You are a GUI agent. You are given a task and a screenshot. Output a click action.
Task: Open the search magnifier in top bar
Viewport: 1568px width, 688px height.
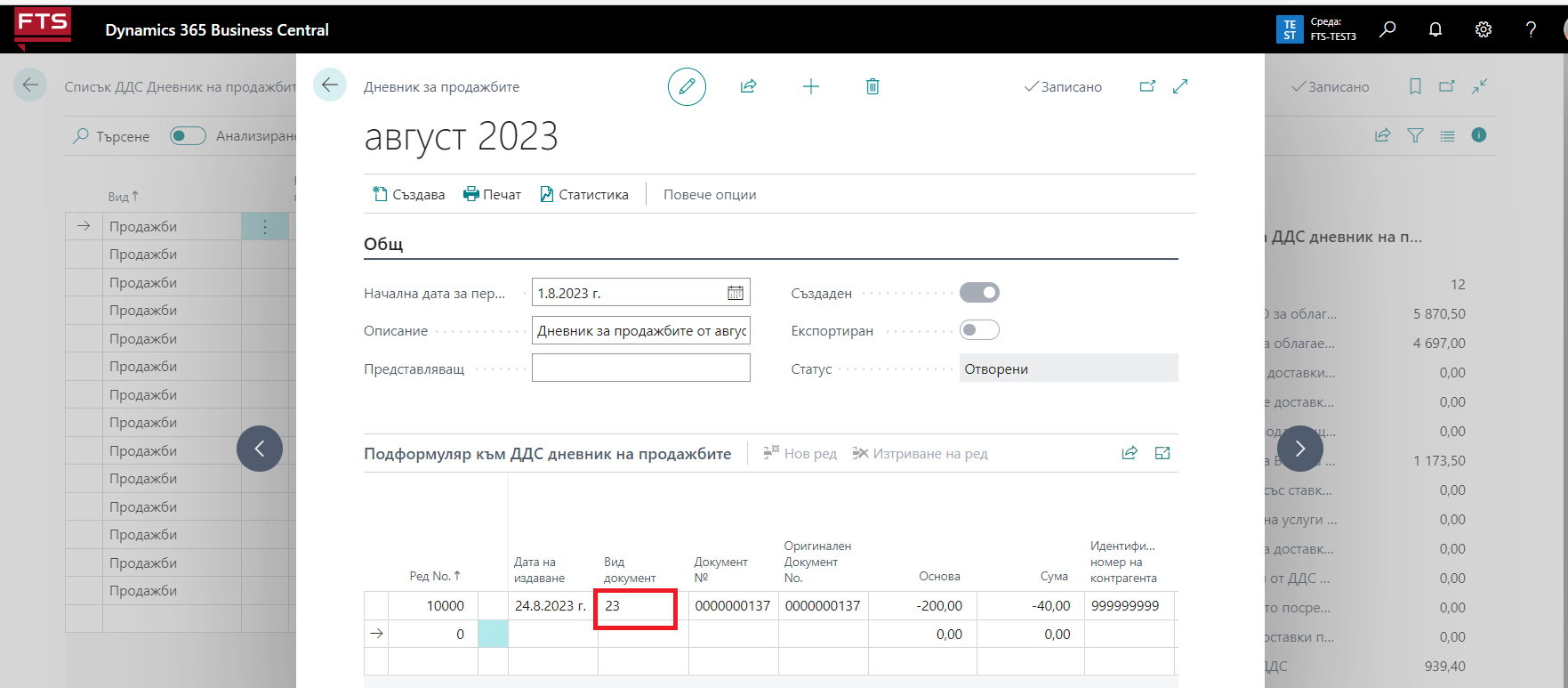[x=1387, y=29]
